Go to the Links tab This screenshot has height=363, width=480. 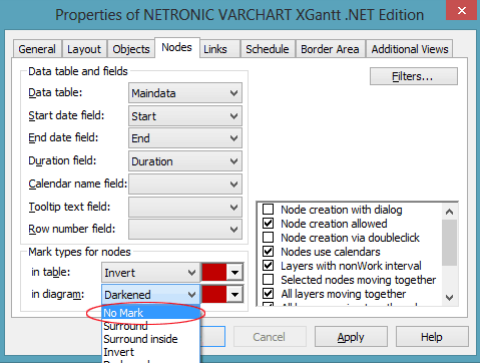[215, 49]
